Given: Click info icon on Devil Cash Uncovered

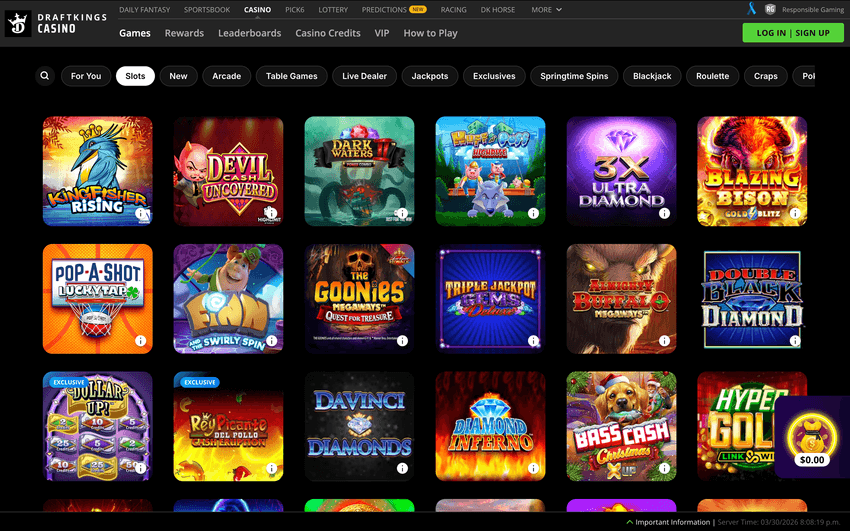Looking at the screenshot, I should pyautogui.click(x=272, y=213).
